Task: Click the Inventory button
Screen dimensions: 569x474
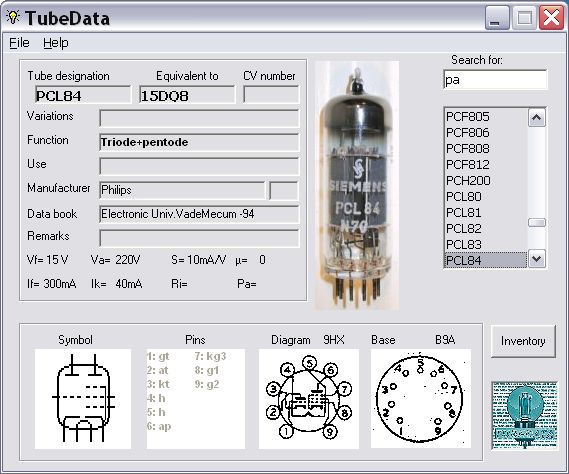Action: (523, 341)
